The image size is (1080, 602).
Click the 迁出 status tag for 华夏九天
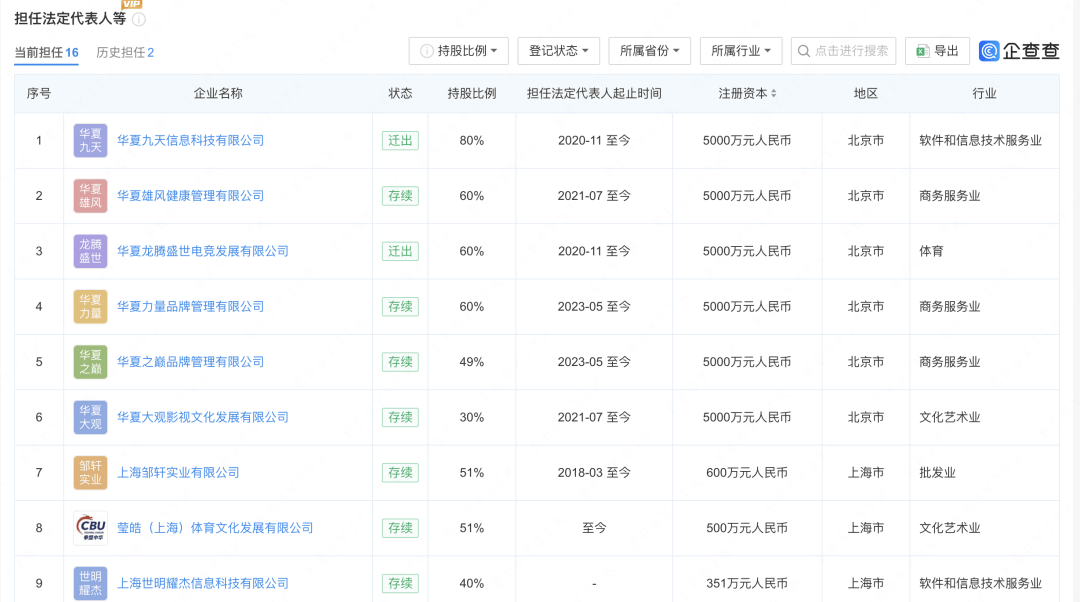400,141
